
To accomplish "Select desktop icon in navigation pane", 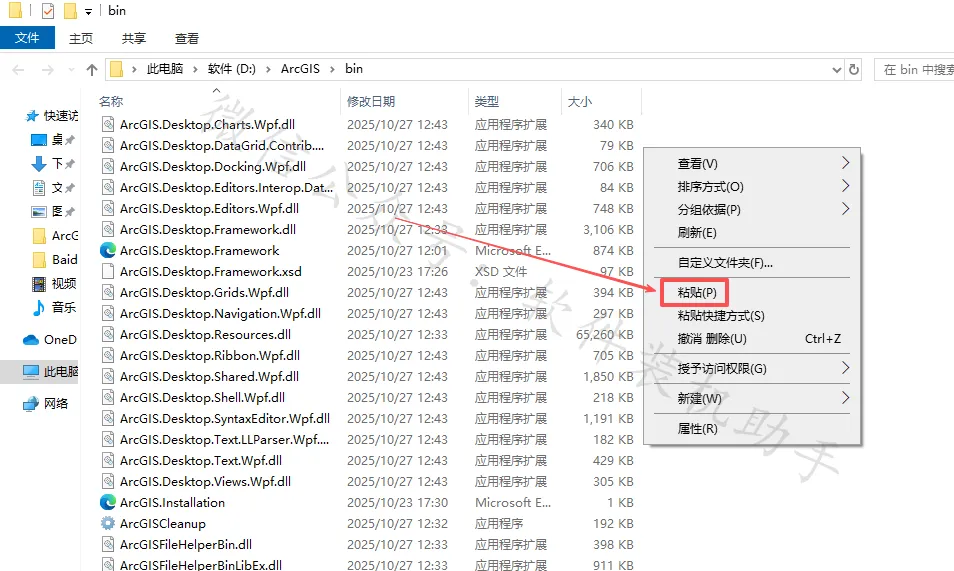I will click(38, 140).
